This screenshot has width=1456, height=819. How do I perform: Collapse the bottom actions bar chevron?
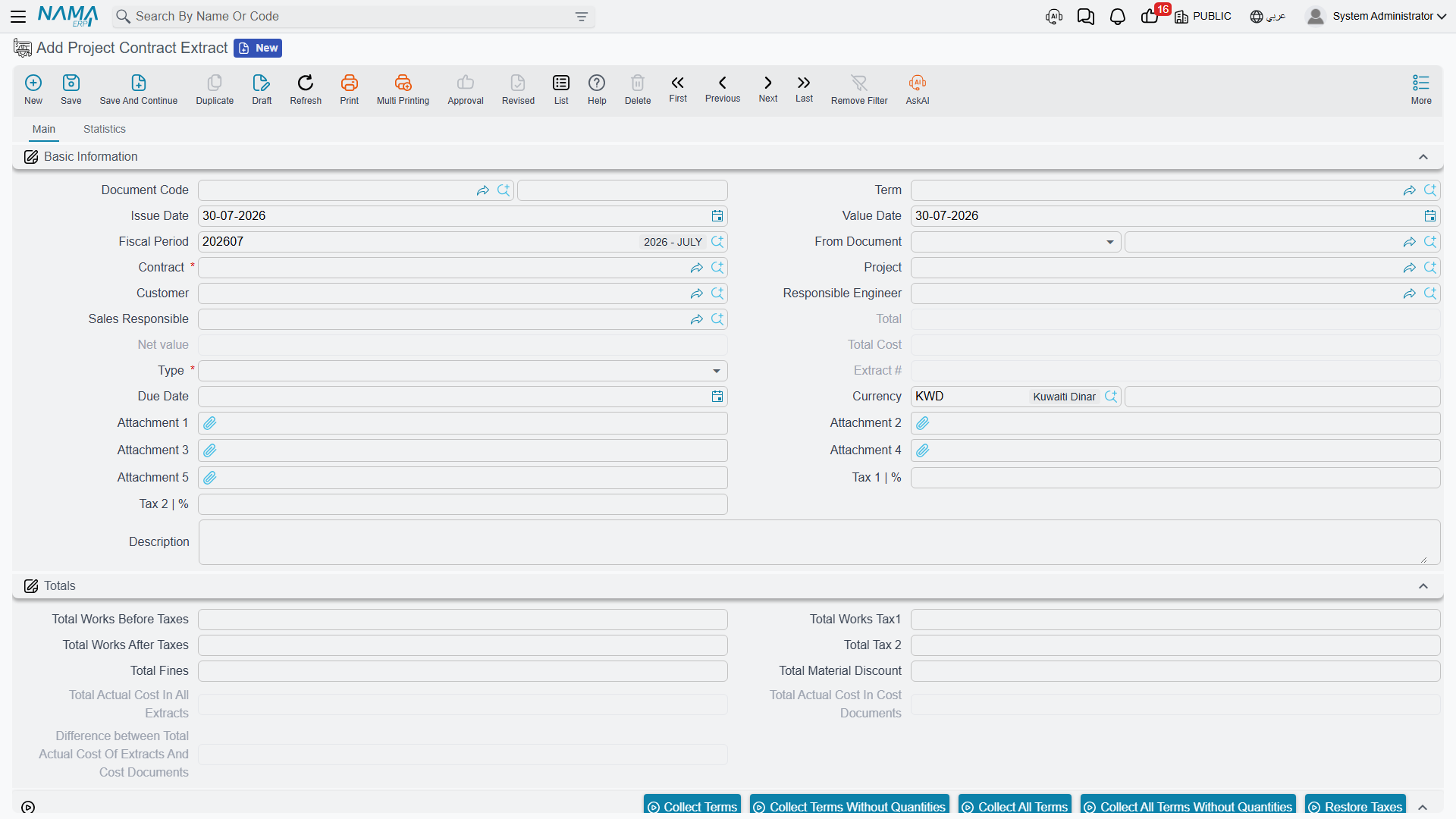[x=1423, y=807]
